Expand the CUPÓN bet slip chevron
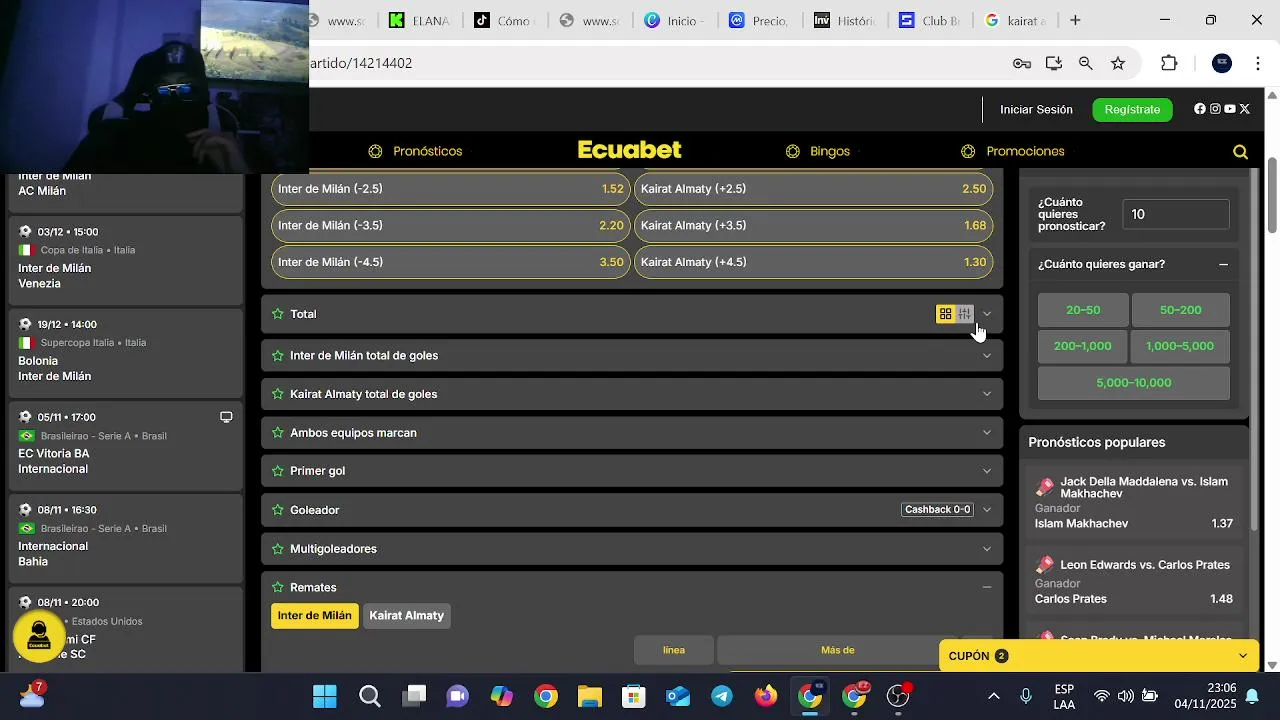This screenshot has height=720, width=1280. [x=1243, y=656]
